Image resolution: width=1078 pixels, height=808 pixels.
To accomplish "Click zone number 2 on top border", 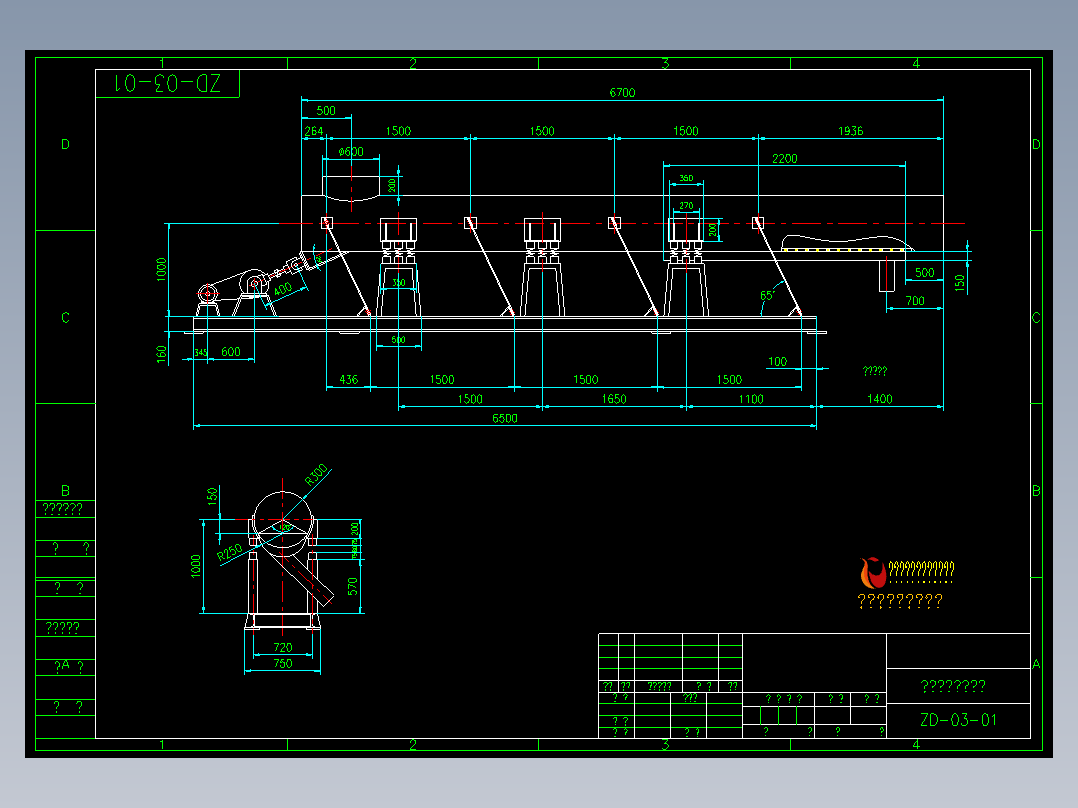I will click(x=412, y=63).
